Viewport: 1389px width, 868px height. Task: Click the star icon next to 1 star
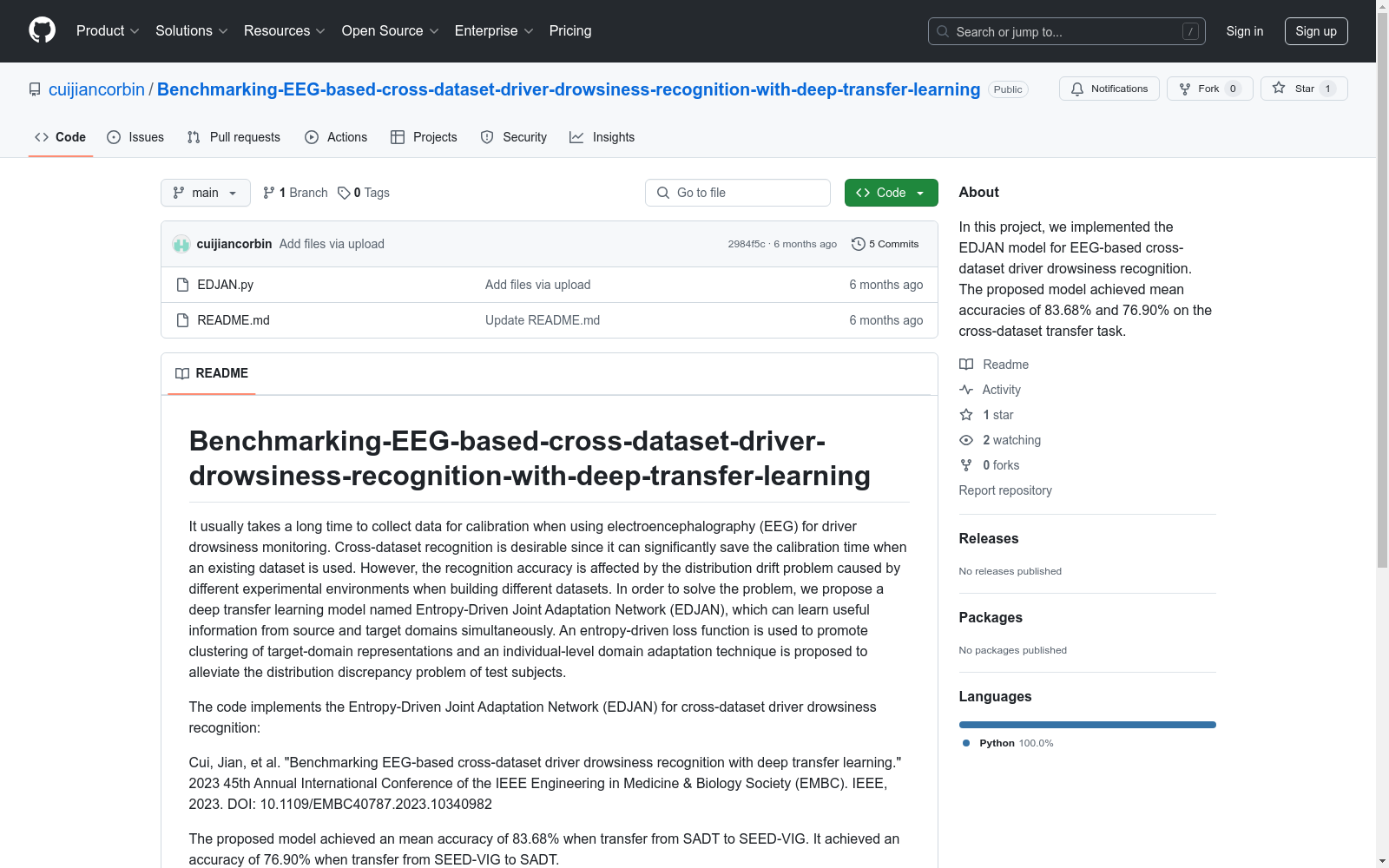click(966, 415)
